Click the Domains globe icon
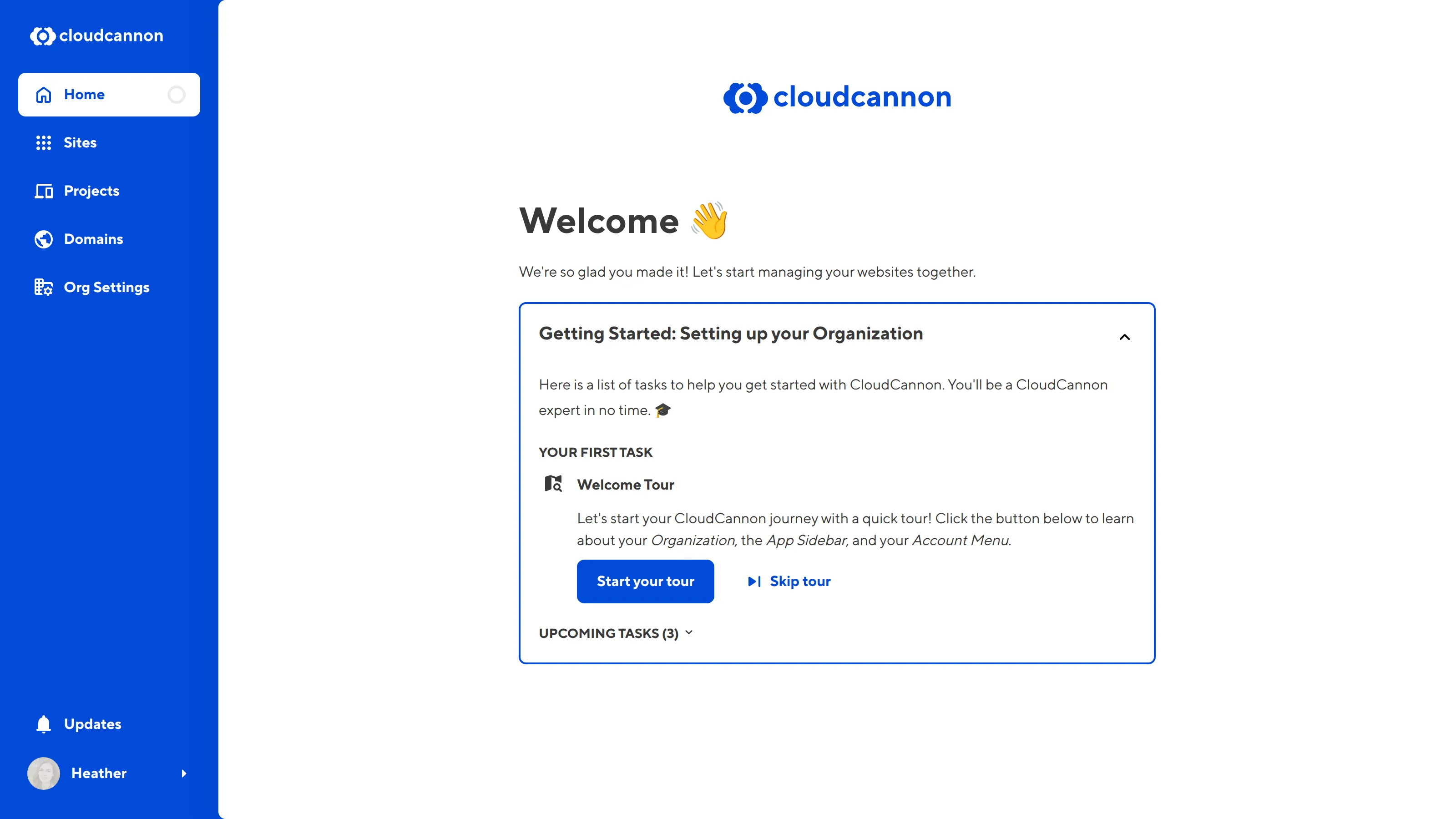The width and height of the screenshot is (1456, 819). coord(44,239)
